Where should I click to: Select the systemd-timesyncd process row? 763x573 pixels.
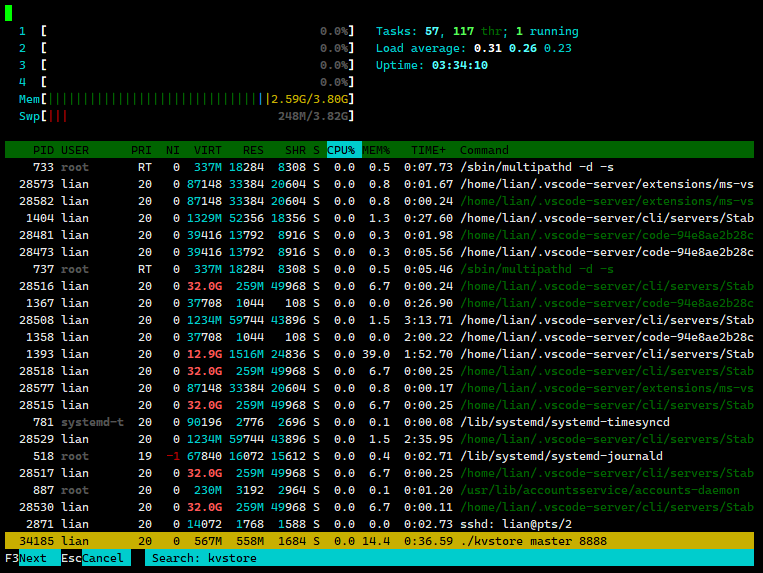[x=380, y=422]
